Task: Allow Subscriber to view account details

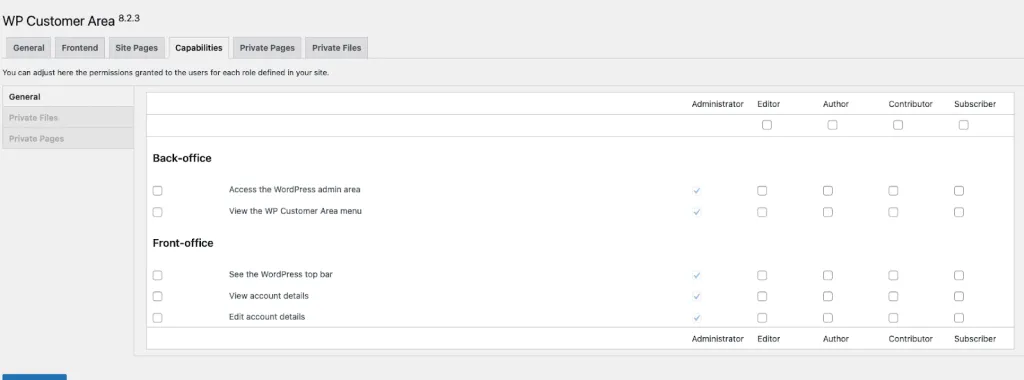Action: [x=959, y=296]
